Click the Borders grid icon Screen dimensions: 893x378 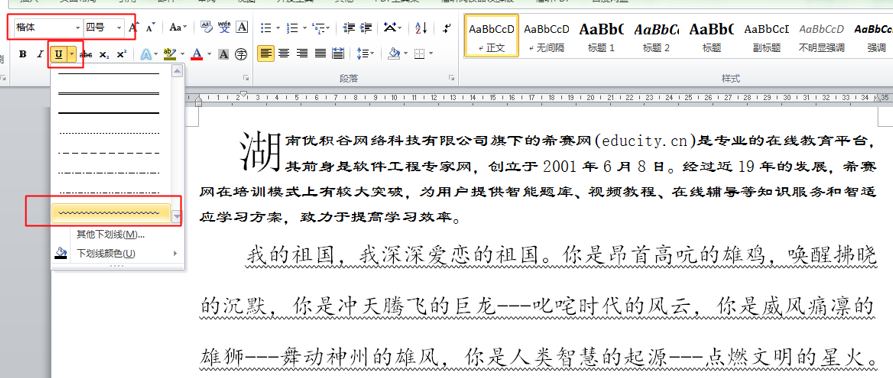point(419,54)
